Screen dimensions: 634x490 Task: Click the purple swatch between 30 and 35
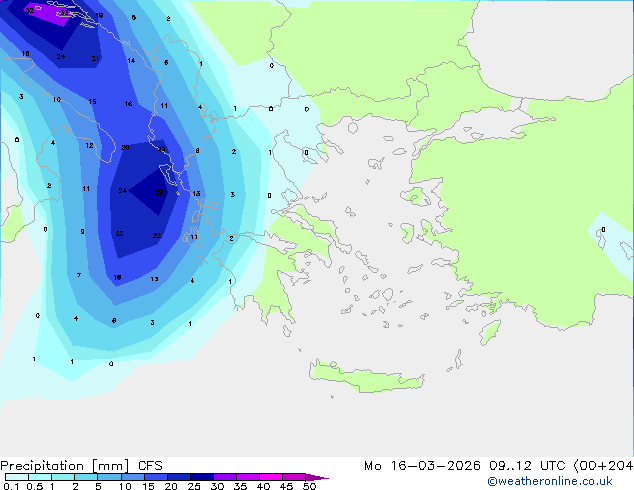[225, 477]
